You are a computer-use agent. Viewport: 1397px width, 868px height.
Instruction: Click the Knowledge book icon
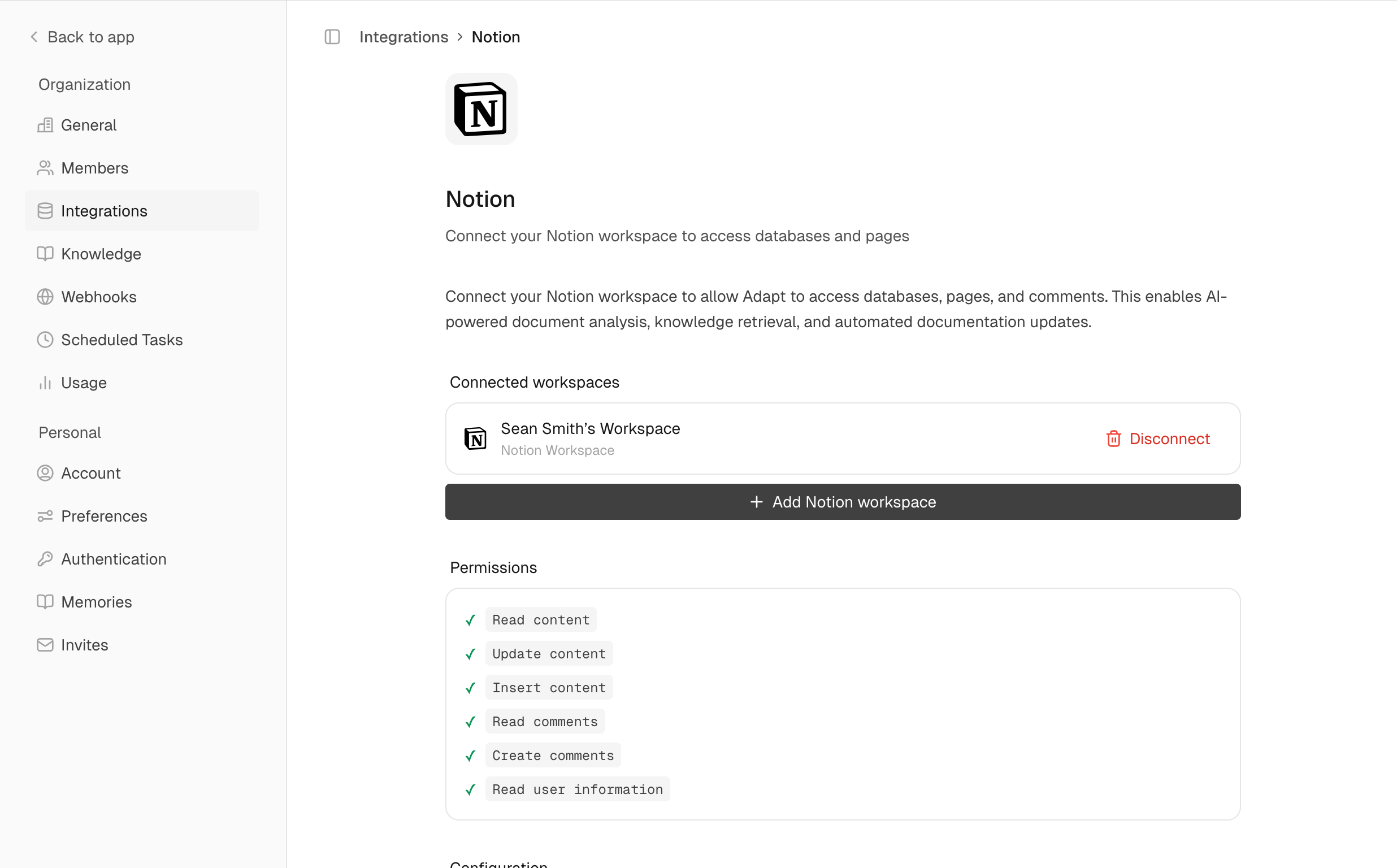(45, 254)
